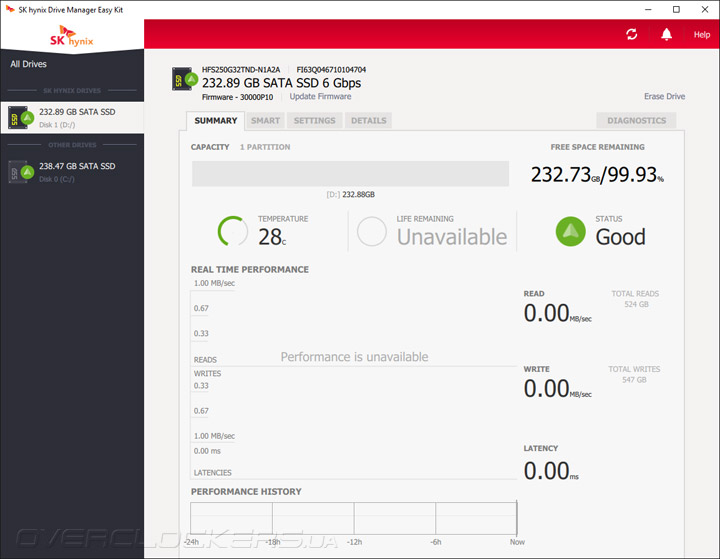Maximize the Drive Manager window
Viewport: 720px width, 559px height.
(x=676, y=9)
